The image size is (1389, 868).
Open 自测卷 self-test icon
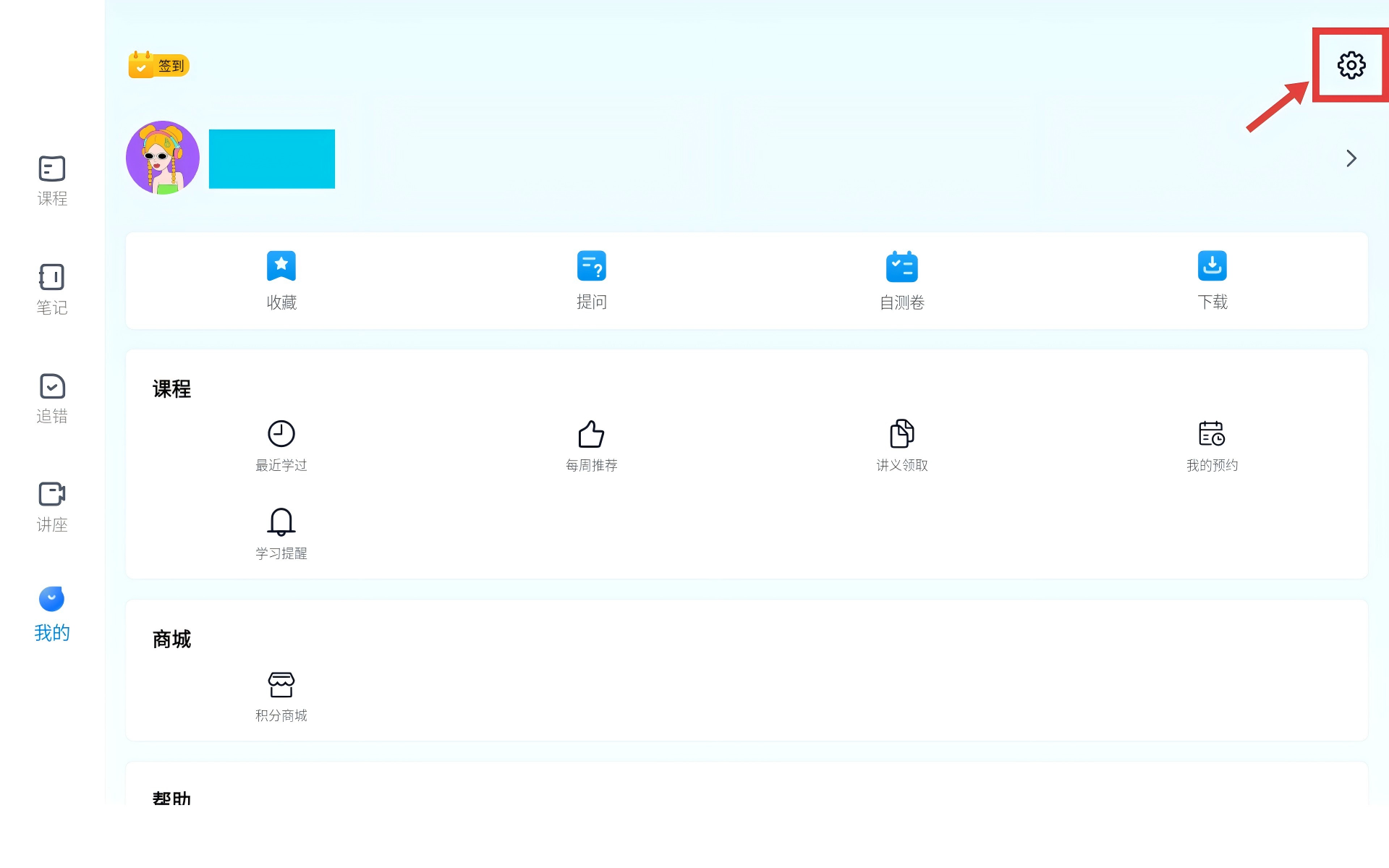(x=902, y=265)
